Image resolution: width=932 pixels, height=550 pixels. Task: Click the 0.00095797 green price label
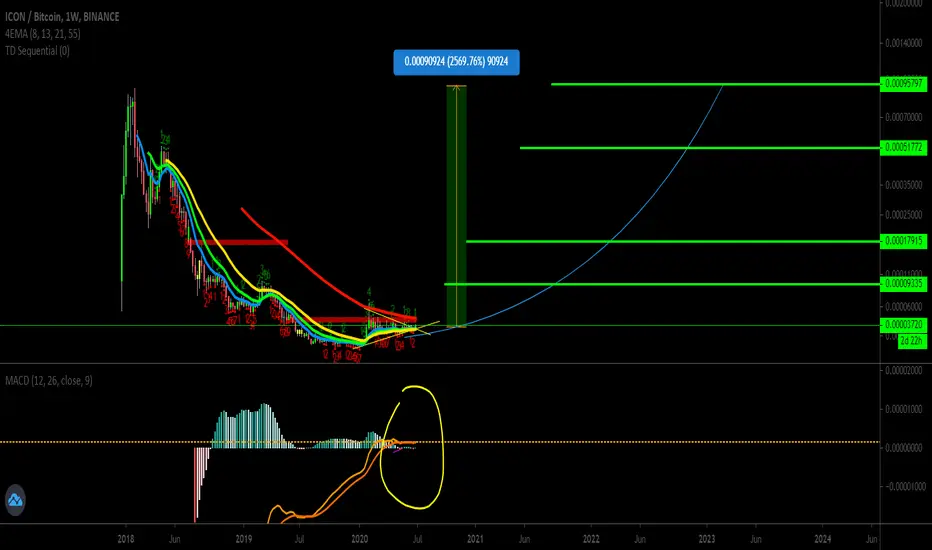pyautogui.click(x=903, y=83)
